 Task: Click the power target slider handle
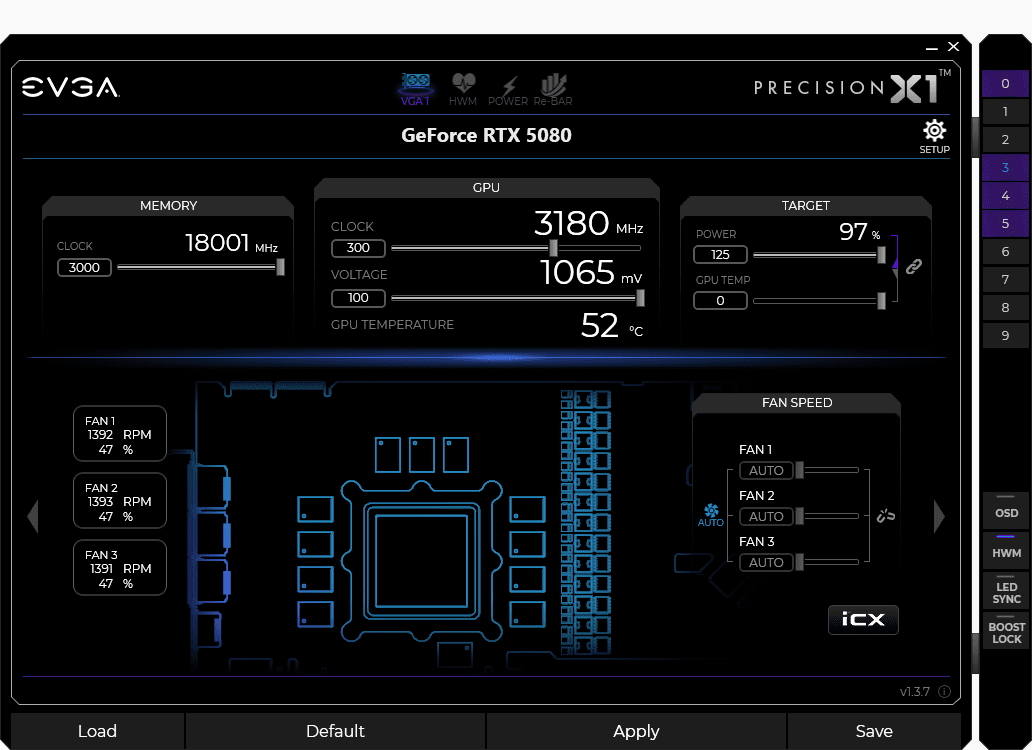point(881,255)
